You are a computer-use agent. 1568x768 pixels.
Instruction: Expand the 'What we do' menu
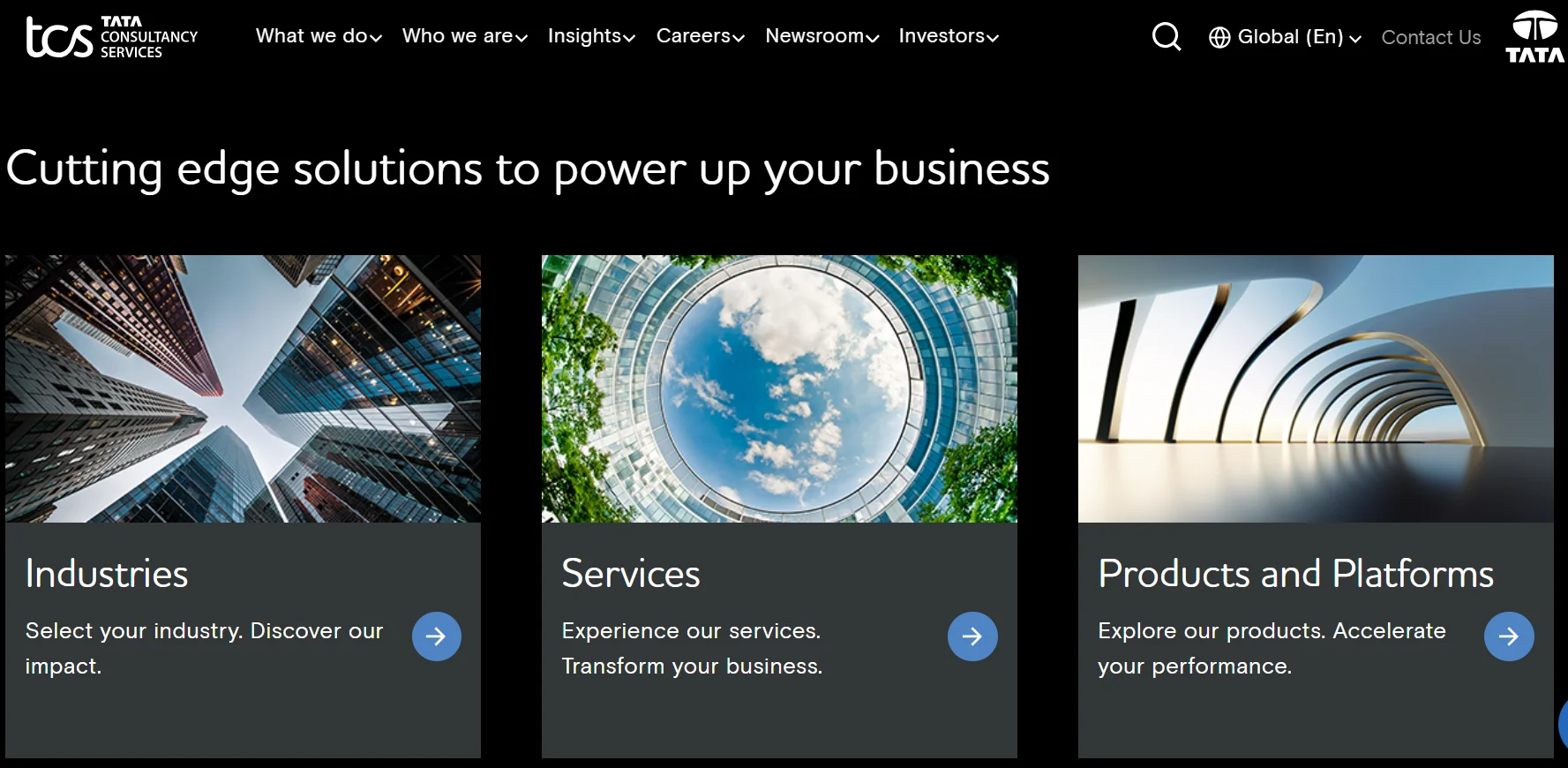319,35
